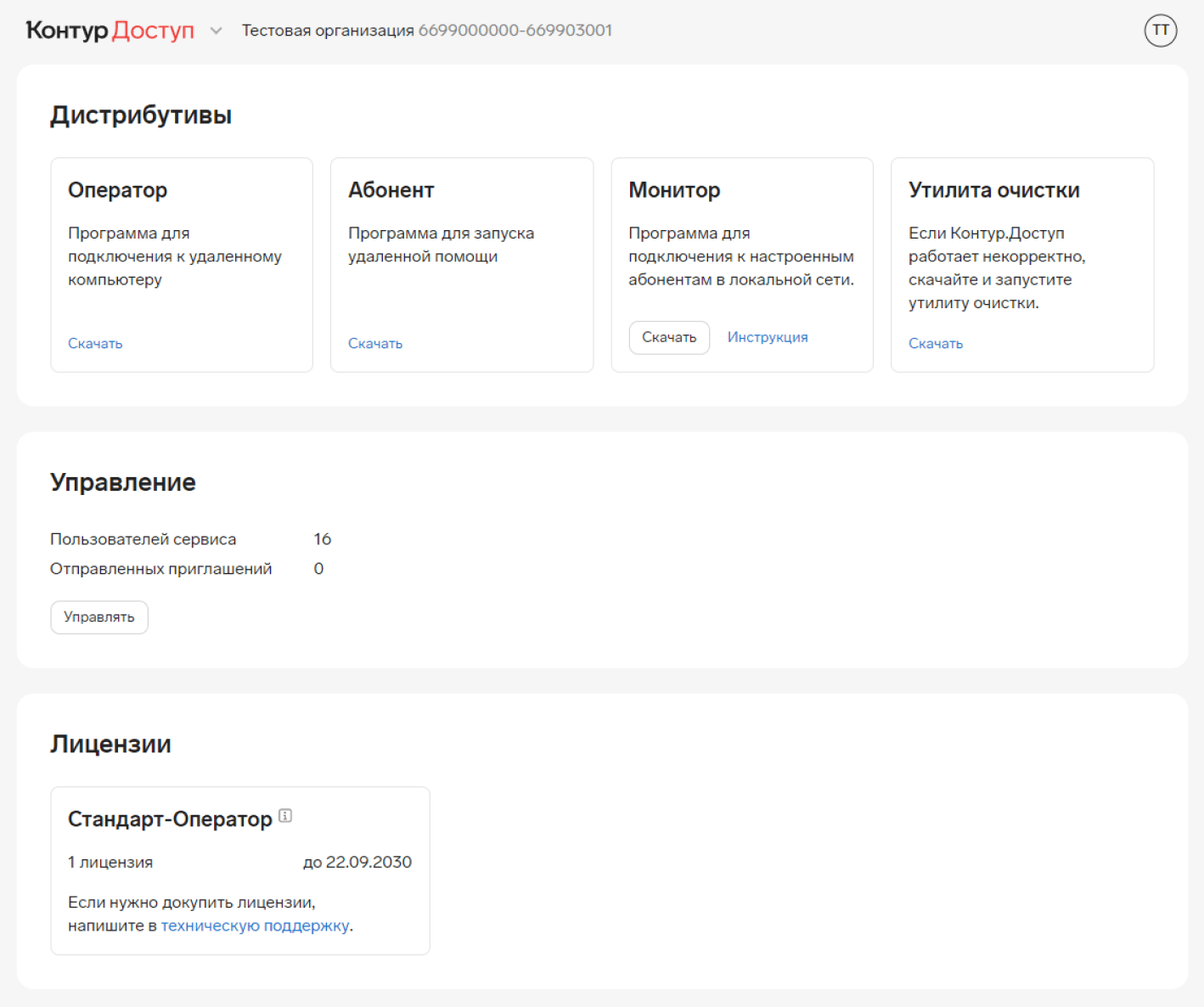Download the Абонент program
Screen dimensions: 1204x1007
click(x=375, y=343)
